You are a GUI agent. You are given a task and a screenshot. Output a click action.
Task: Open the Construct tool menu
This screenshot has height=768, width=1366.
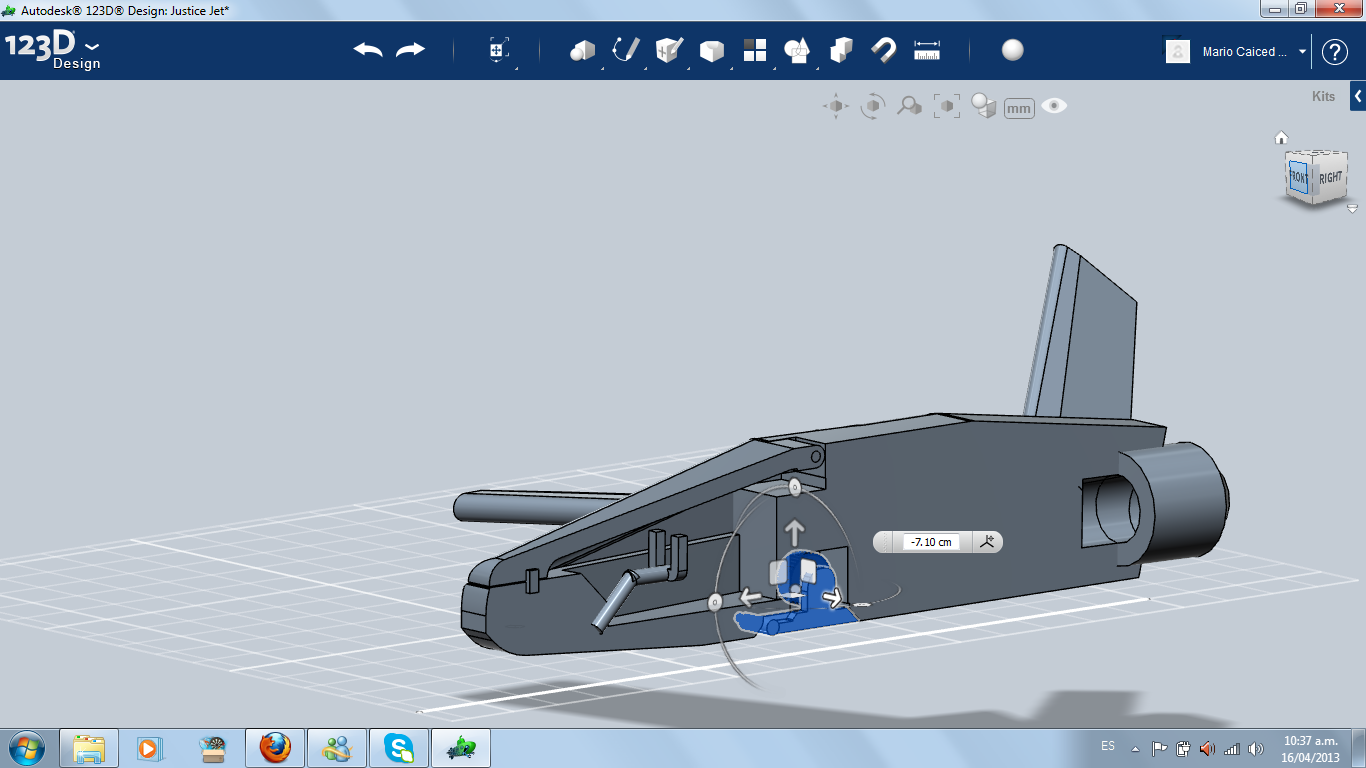click(669, 50)
